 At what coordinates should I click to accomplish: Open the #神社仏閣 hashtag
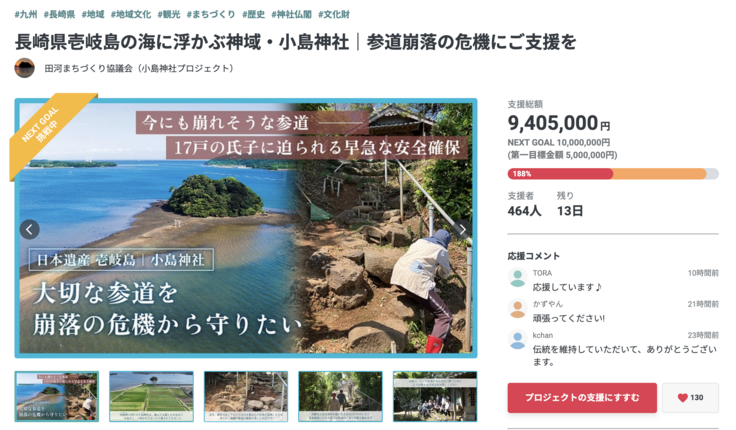tap(291, 15)
